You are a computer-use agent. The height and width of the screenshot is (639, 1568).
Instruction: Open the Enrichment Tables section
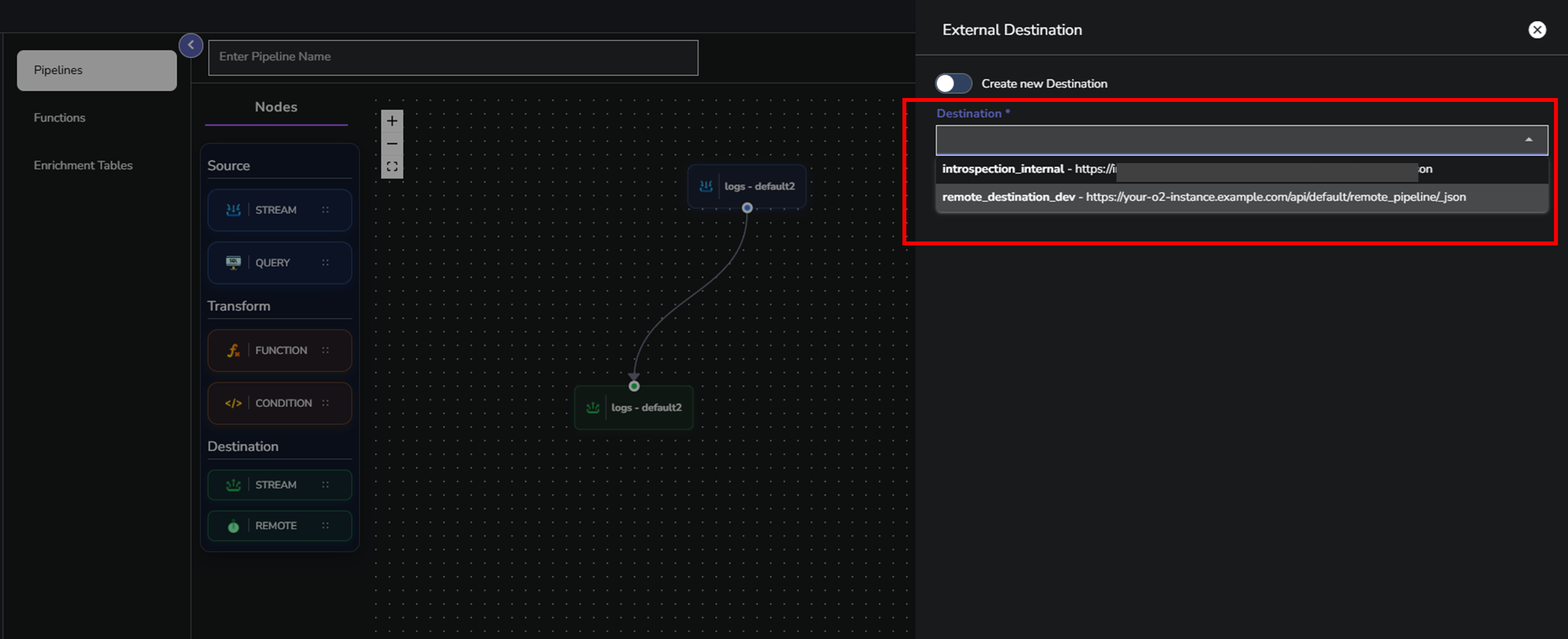tap(83, 165)
